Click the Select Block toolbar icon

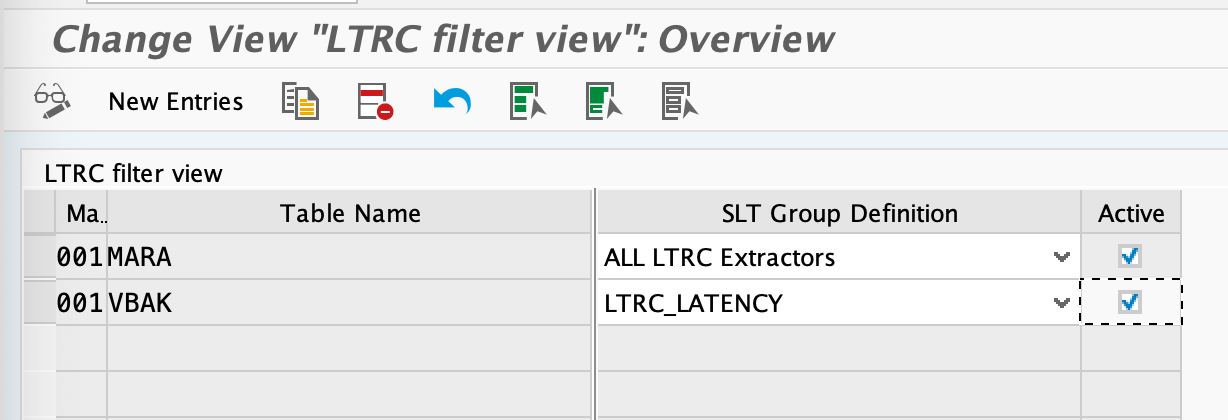[603, 101]
